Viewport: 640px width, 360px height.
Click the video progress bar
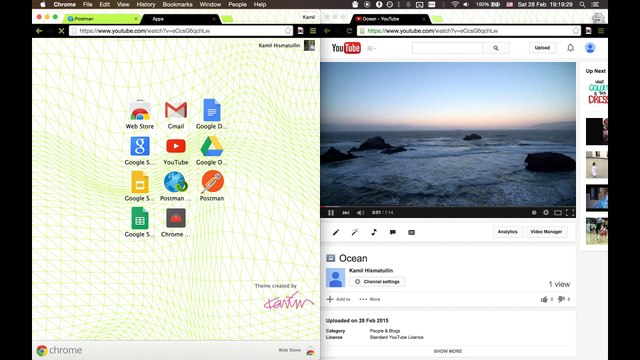[448, 207]
